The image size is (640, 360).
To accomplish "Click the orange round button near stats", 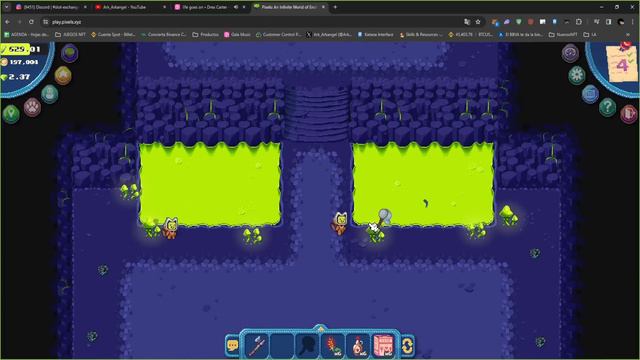I will 63,76.
